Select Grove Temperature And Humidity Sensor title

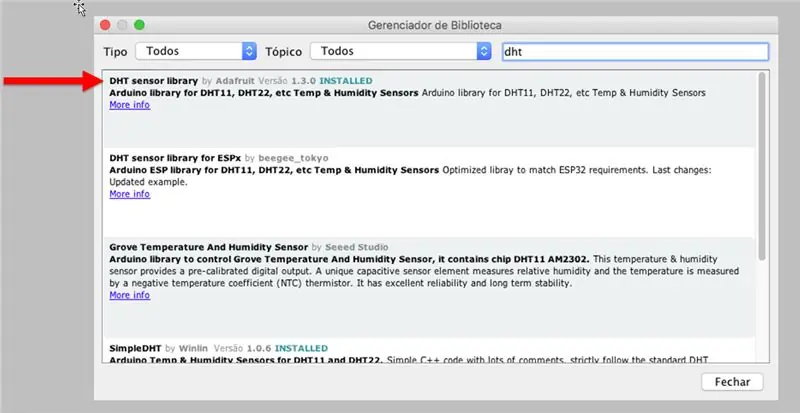[209, 247]
